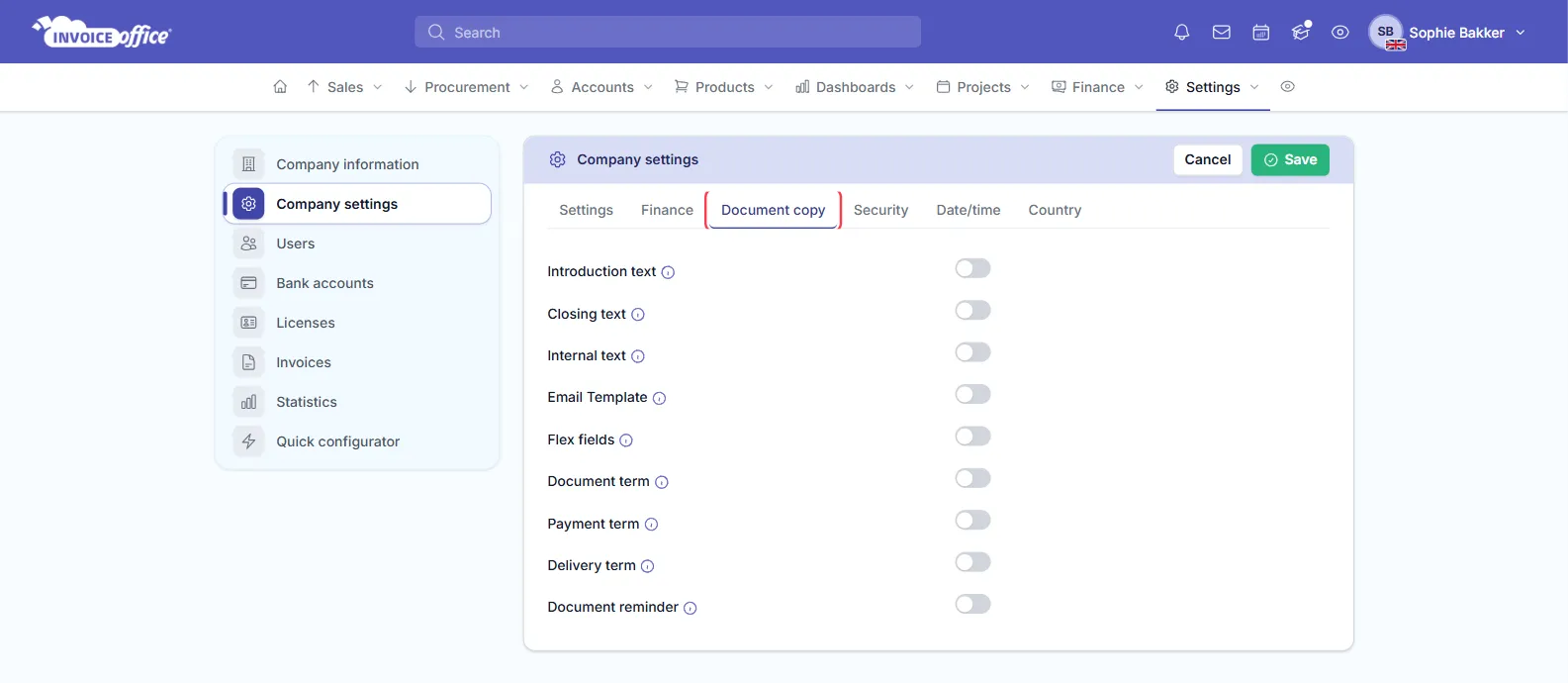1568x683 pixels.
Task: Turn on the Document term toggle
Action: click(x=972, y=478)
